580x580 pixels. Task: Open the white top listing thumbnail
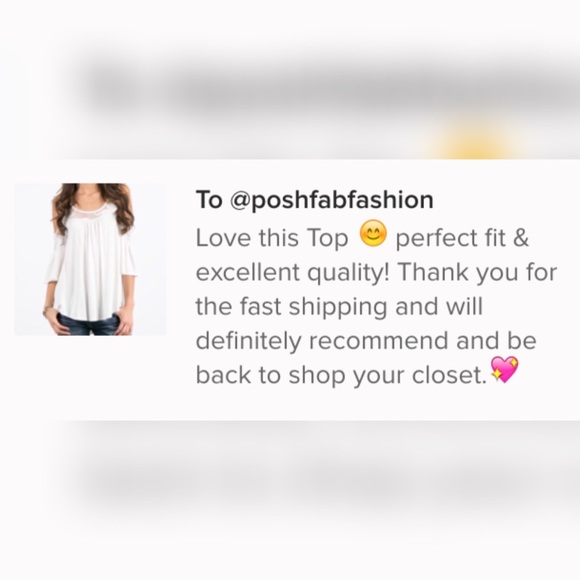(x=91, y=259)
